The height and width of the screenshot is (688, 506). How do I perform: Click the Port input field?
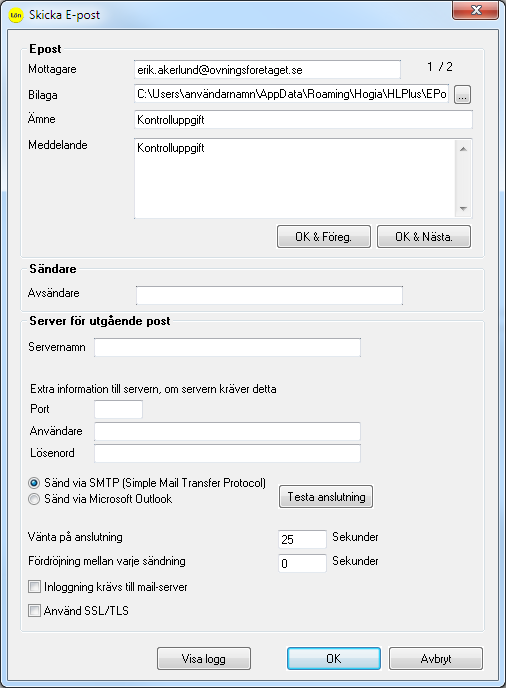[x=118, y=409]
